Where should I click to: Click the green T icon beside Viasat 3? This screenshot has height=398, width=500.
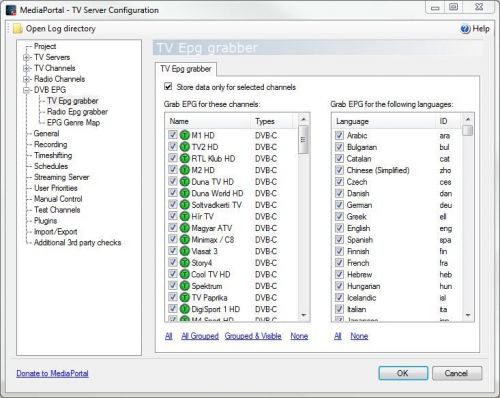click(x=185, y=251)
